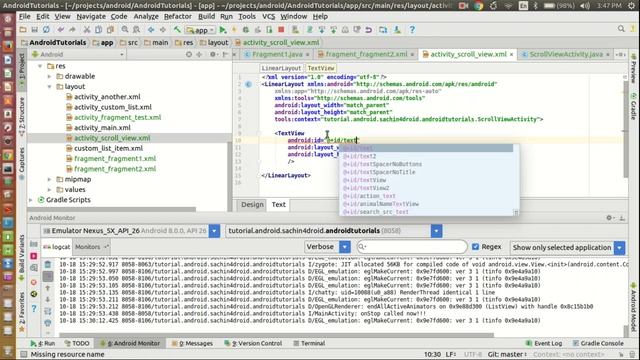Stop the running app with red square

click(x=281, y=30)
